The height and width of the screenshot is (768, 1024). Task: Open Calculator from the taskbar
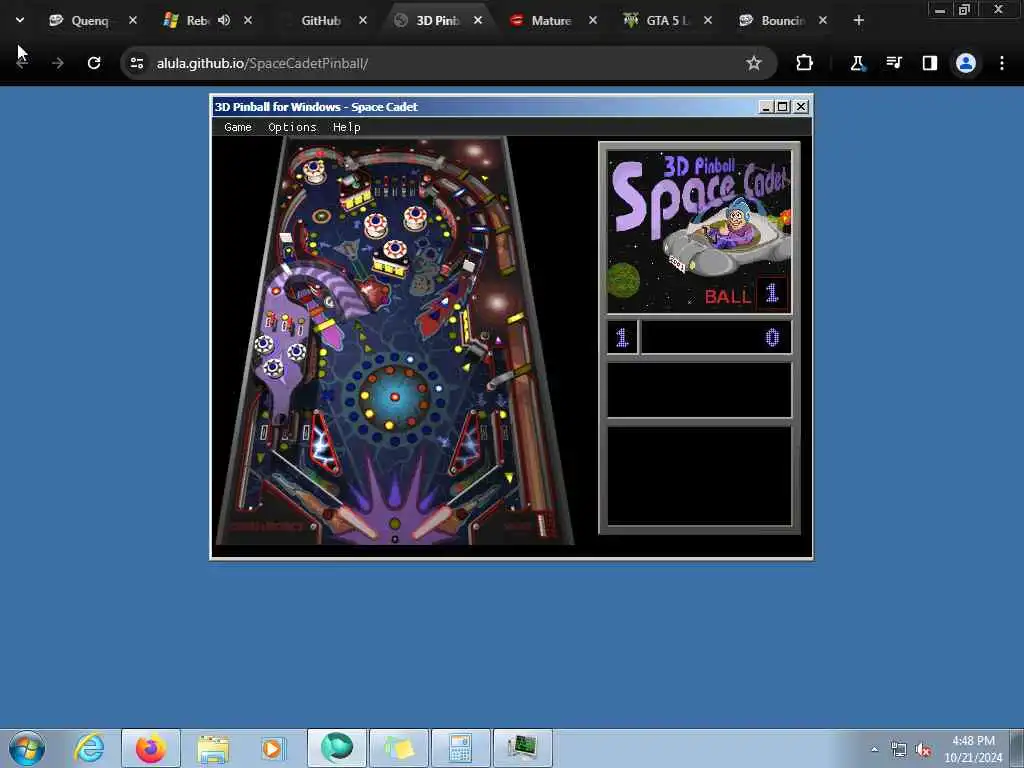coord(460,748)
